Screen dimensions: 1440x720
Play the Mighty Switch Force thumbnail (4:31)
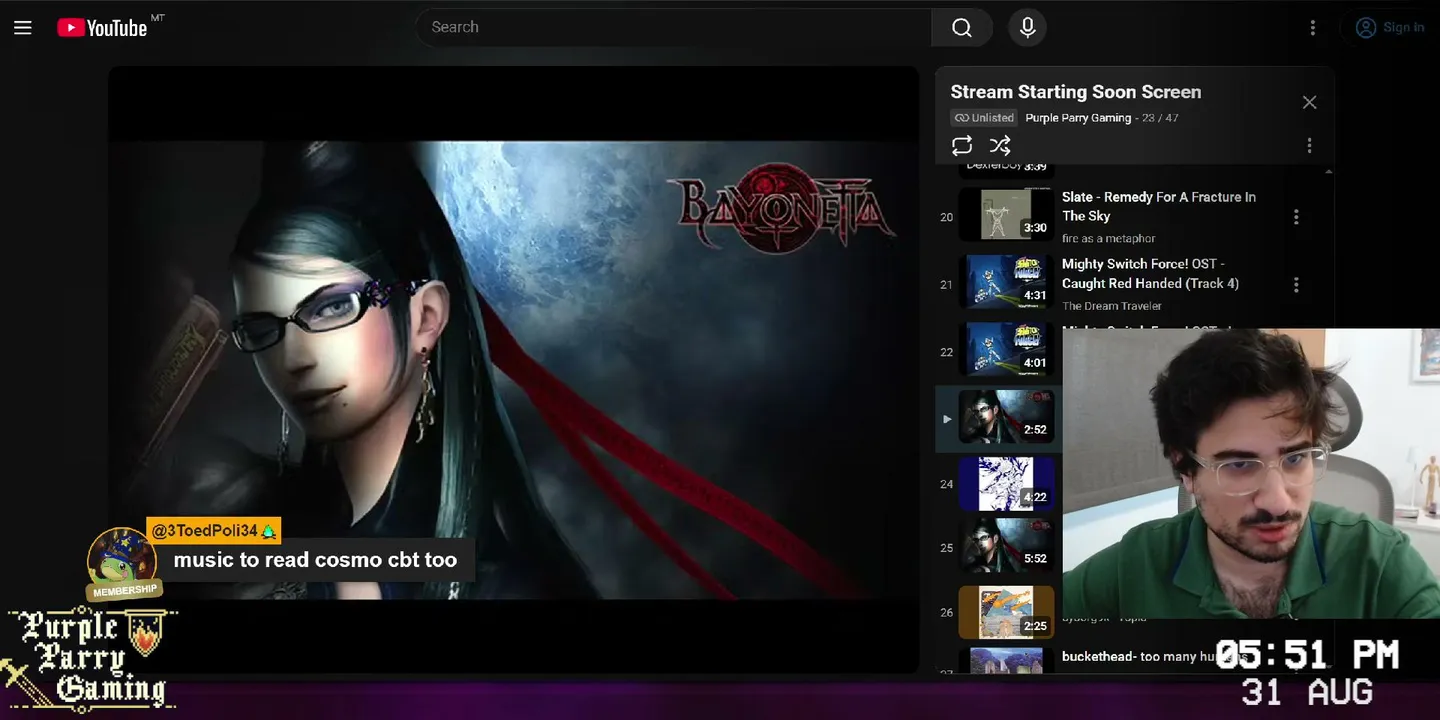click(x=1006, y=282)
